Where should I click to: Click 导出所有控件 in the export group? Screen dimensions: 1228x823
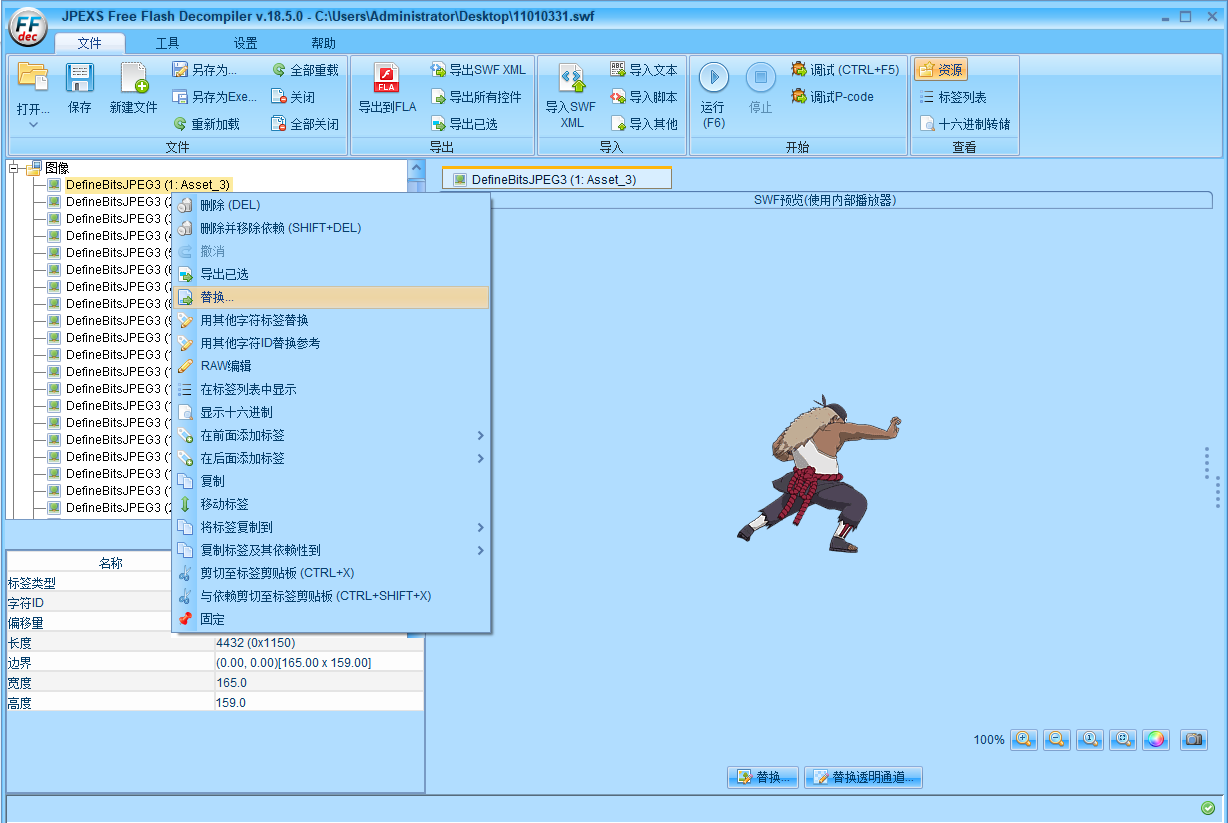tap(476, 97)
